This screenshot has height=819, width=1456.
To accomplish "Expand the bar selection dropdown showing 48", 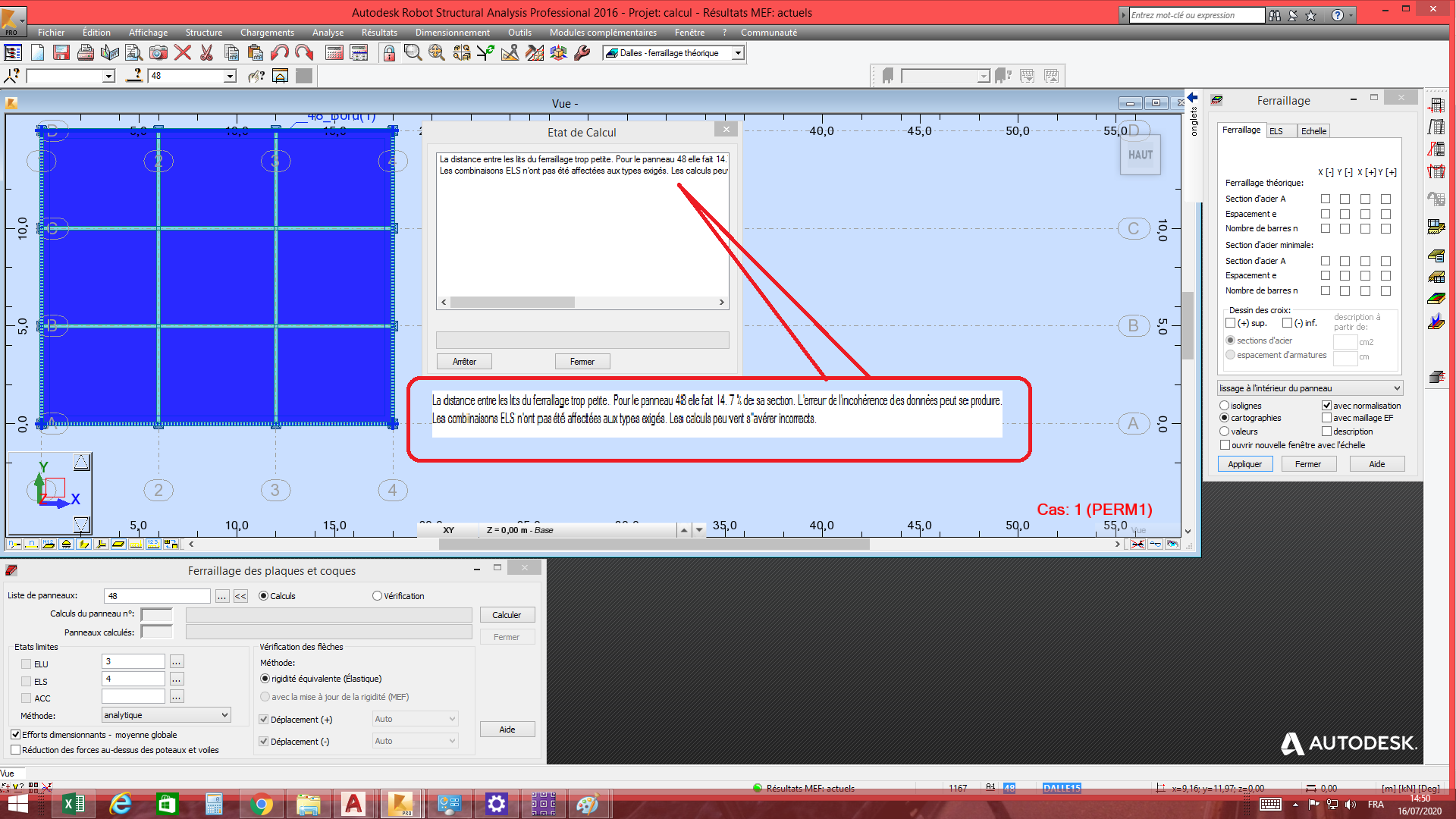I will click(x=230, y=76).
